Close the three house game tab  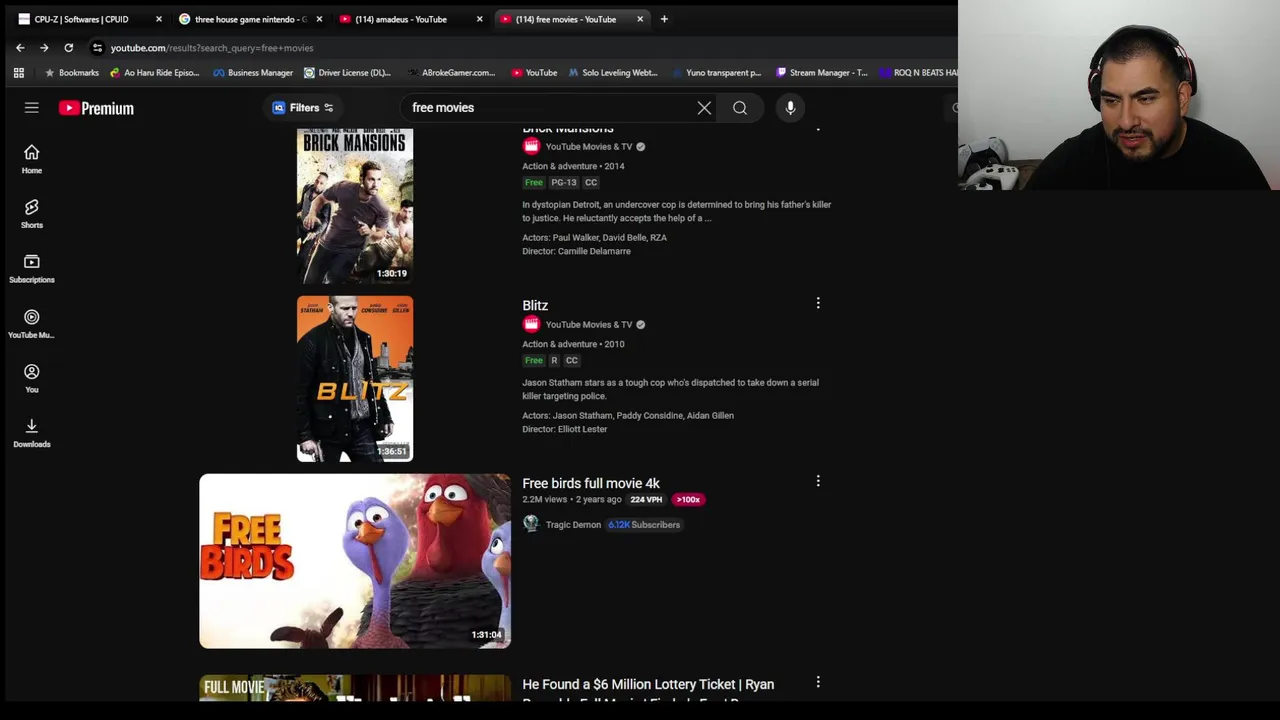pyautogui.click(x=319, y=19)
